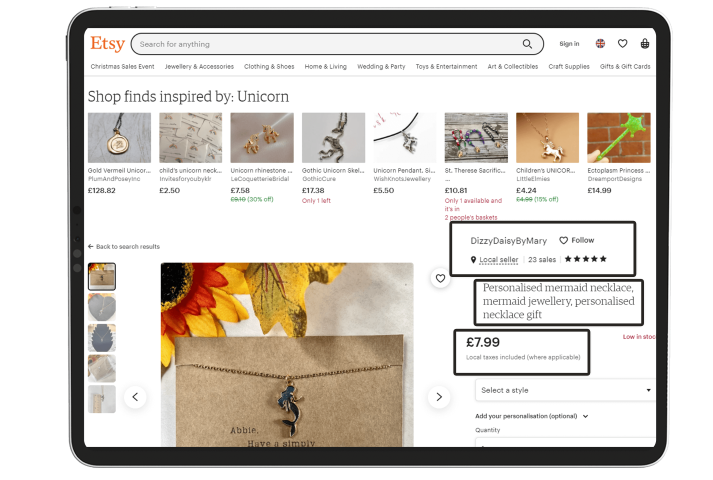Open Unicorn Pendant product image
Image resolution: width=713 pixels, height=480 pixels.
click(405, 138)
